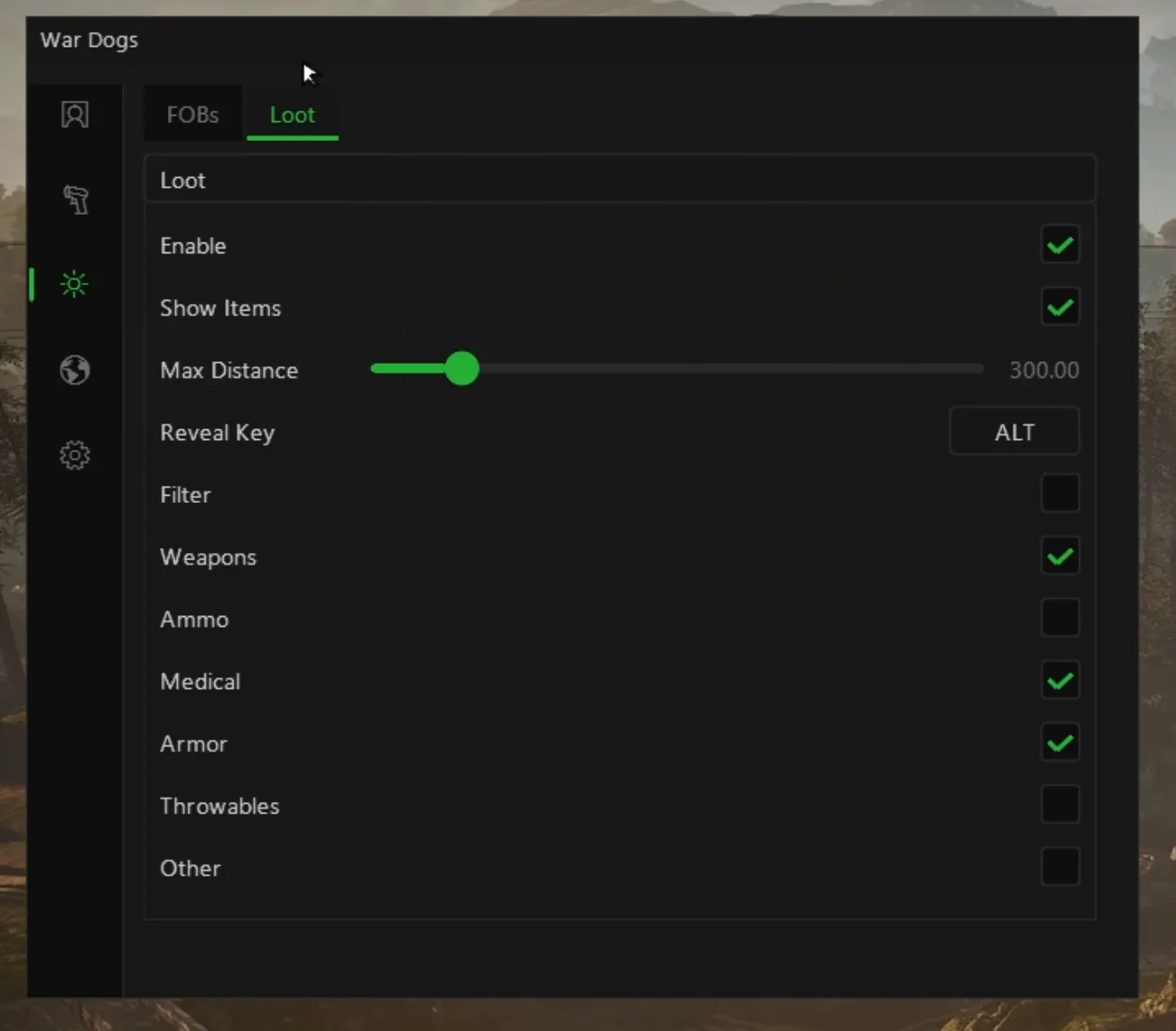The height and width of the screenshot is (1031, 1176).
Task: Click the Max Distance slider handle
Action: 462,368
